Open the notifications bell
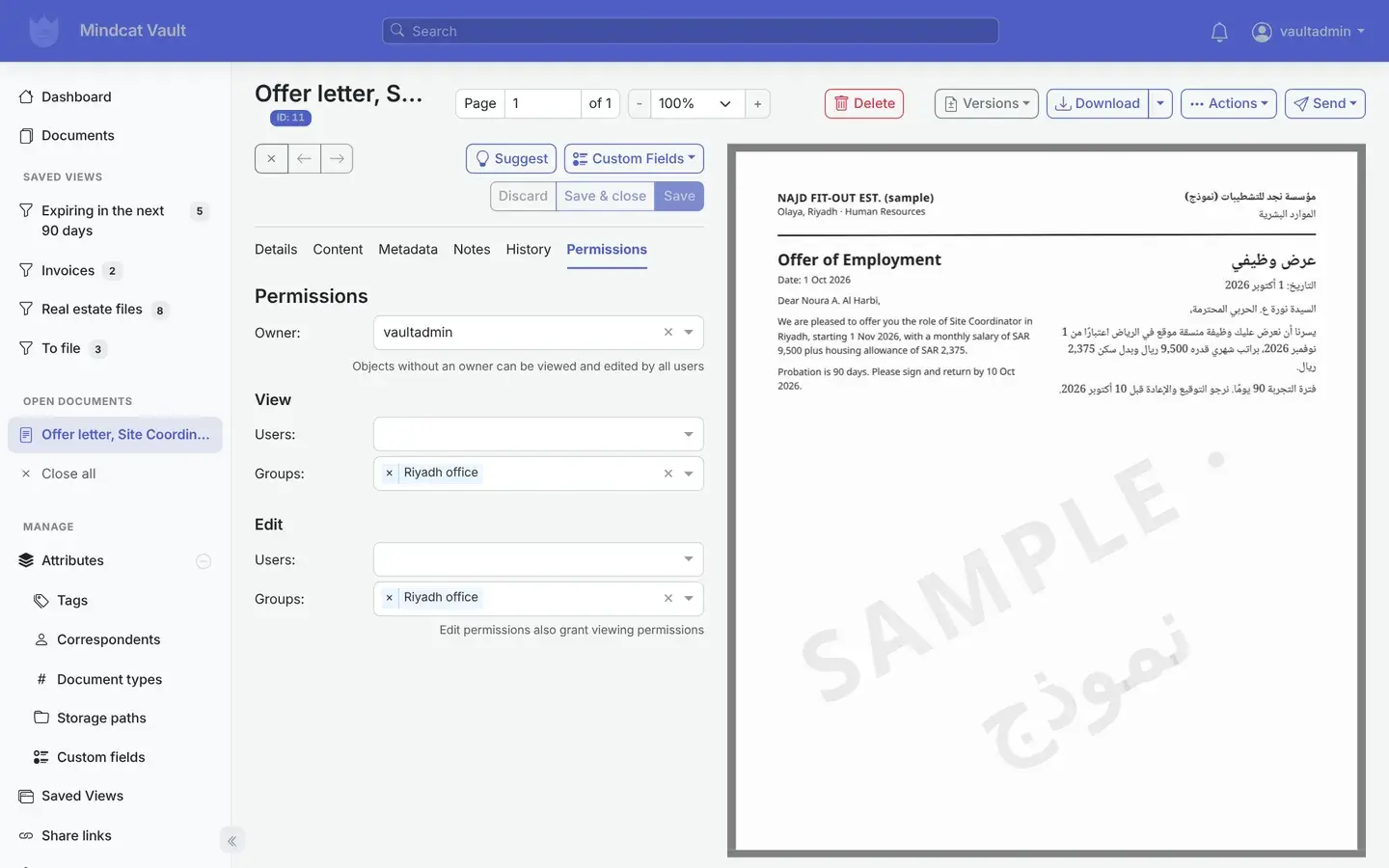Screen dimensions: 1389x868 1219,32
